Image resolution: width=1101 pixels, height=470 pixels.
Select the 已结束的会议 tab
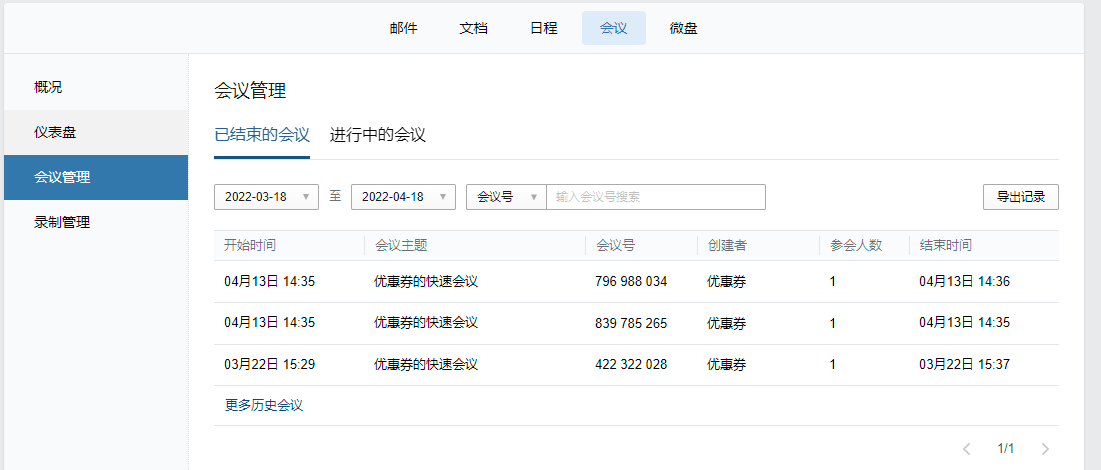pos(262,134)
